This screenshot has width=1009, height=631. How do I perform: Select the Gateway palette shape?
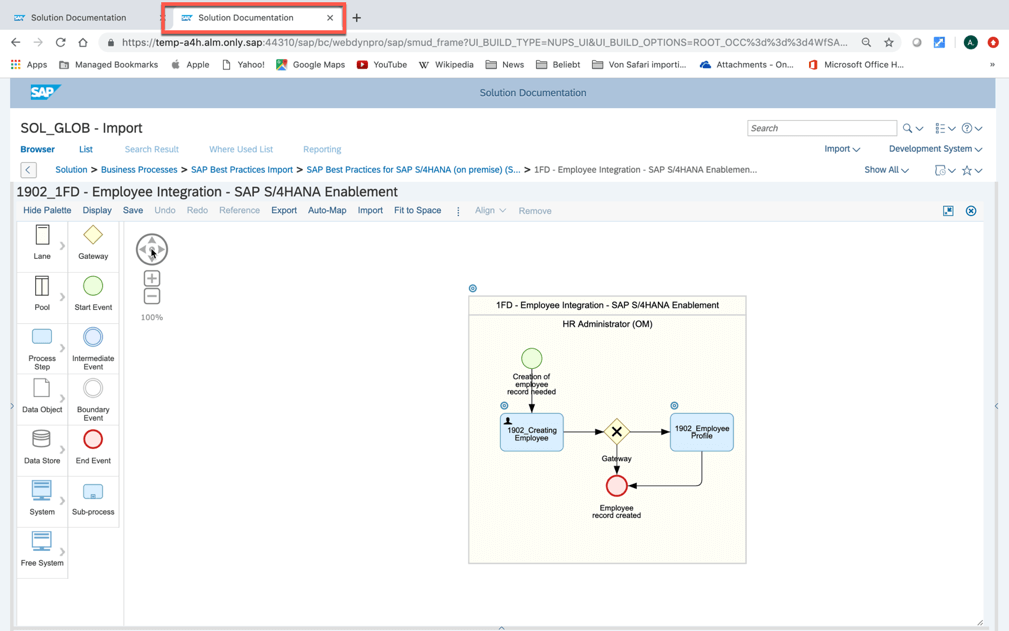point(93,242)
